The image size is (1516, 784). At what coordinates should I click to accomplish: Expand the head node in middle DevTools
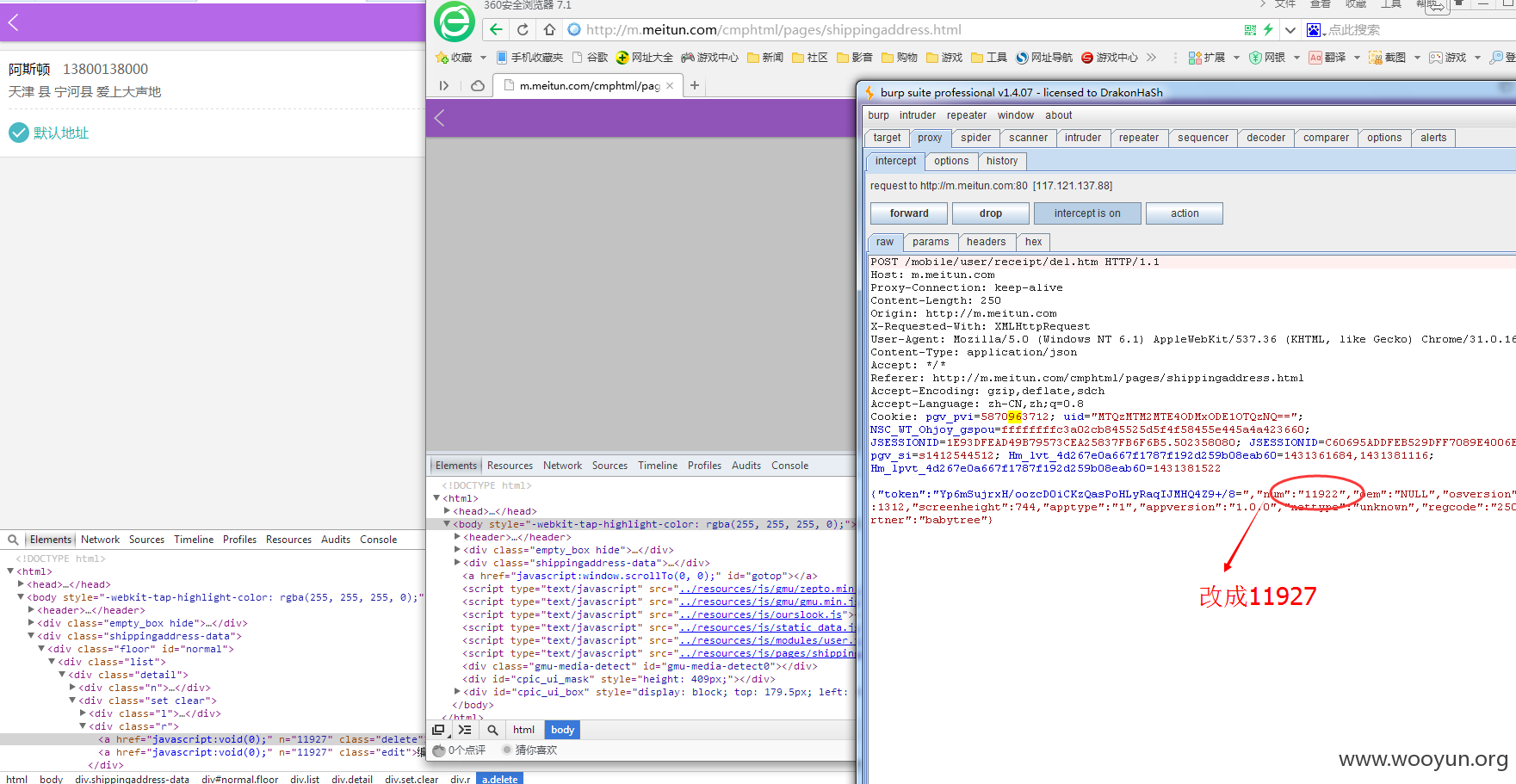[x=447, y=511]
